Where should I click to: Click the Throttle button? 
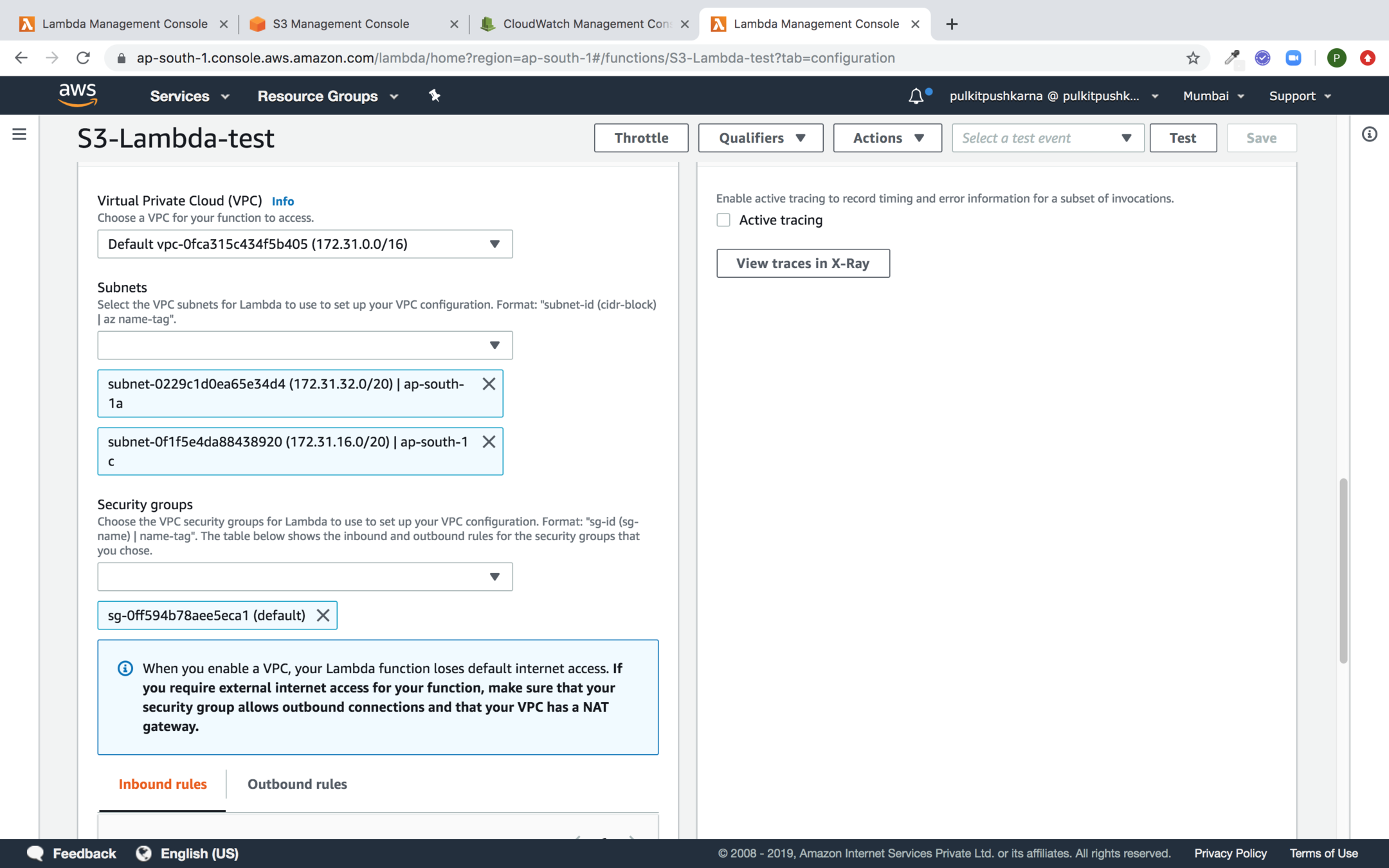(640, 138)
